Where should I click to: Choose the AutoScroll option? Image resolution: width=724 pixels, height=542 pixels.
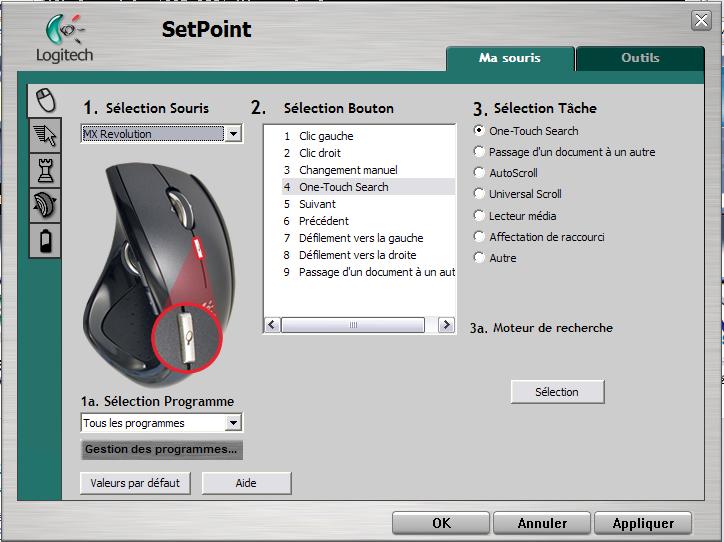[x=479, y=173]
